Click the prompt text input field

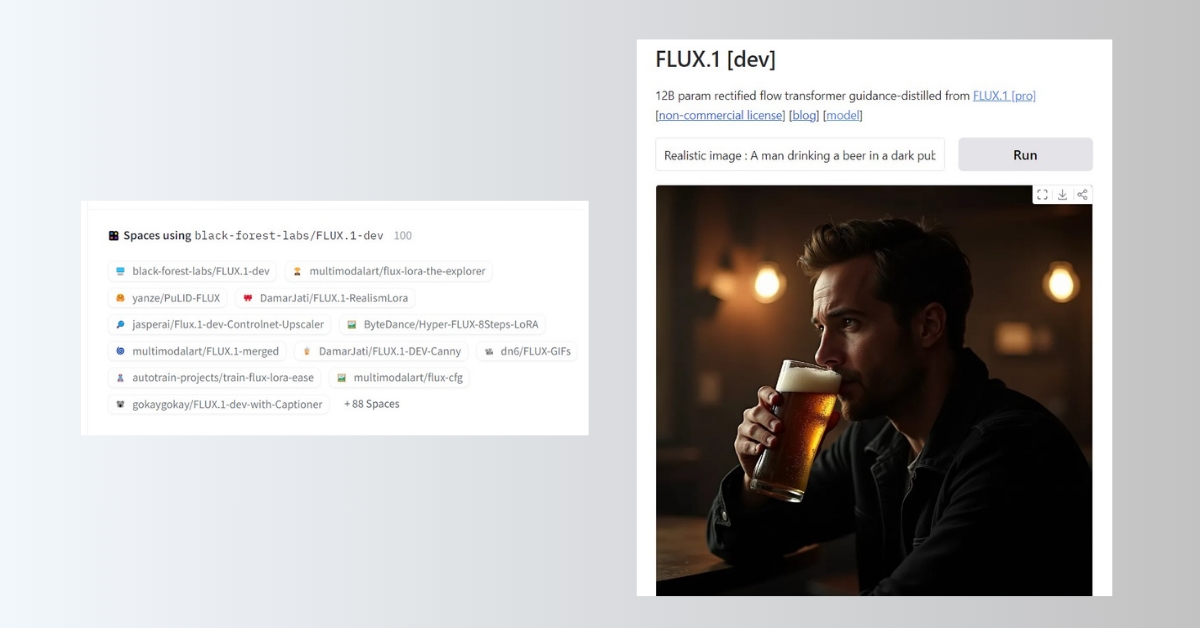pos(800,155)
